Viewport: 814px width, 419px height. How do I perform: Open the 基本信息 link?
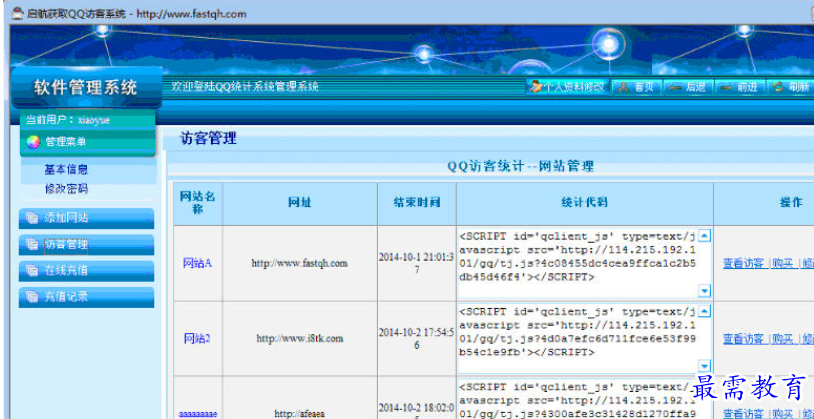pos(66,170)
